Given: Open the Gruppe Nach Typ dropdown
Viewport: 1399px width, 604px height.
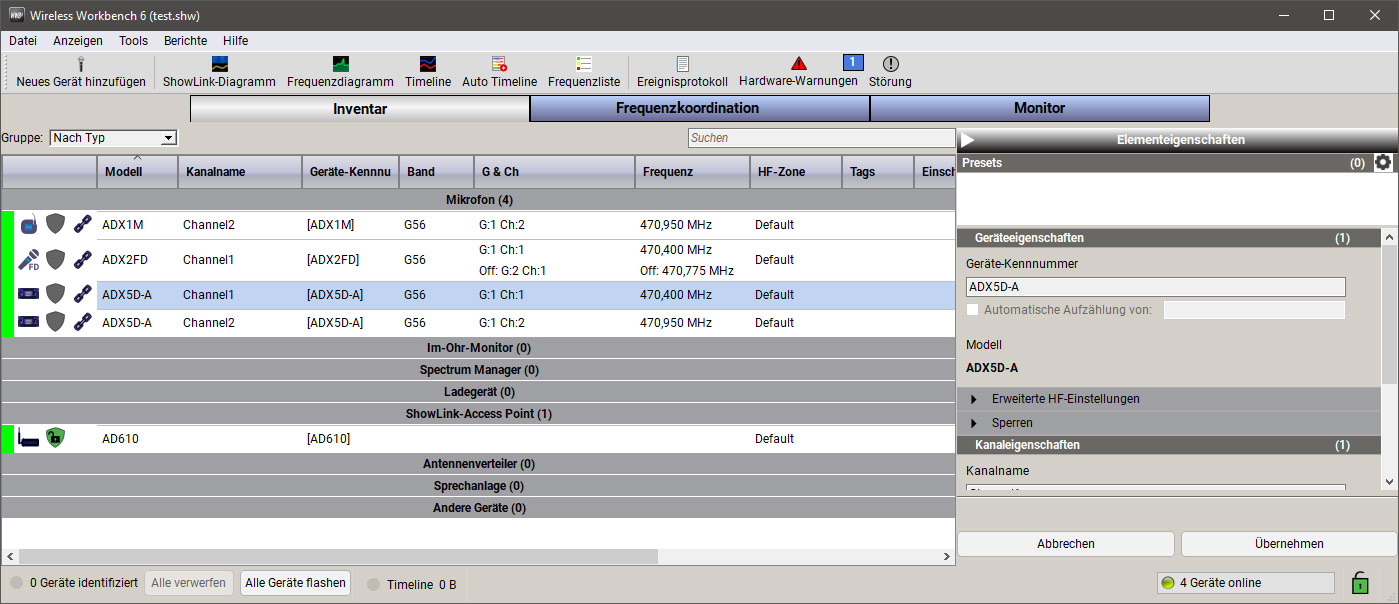Looking at the screenshot, I should tap(113, 138).
